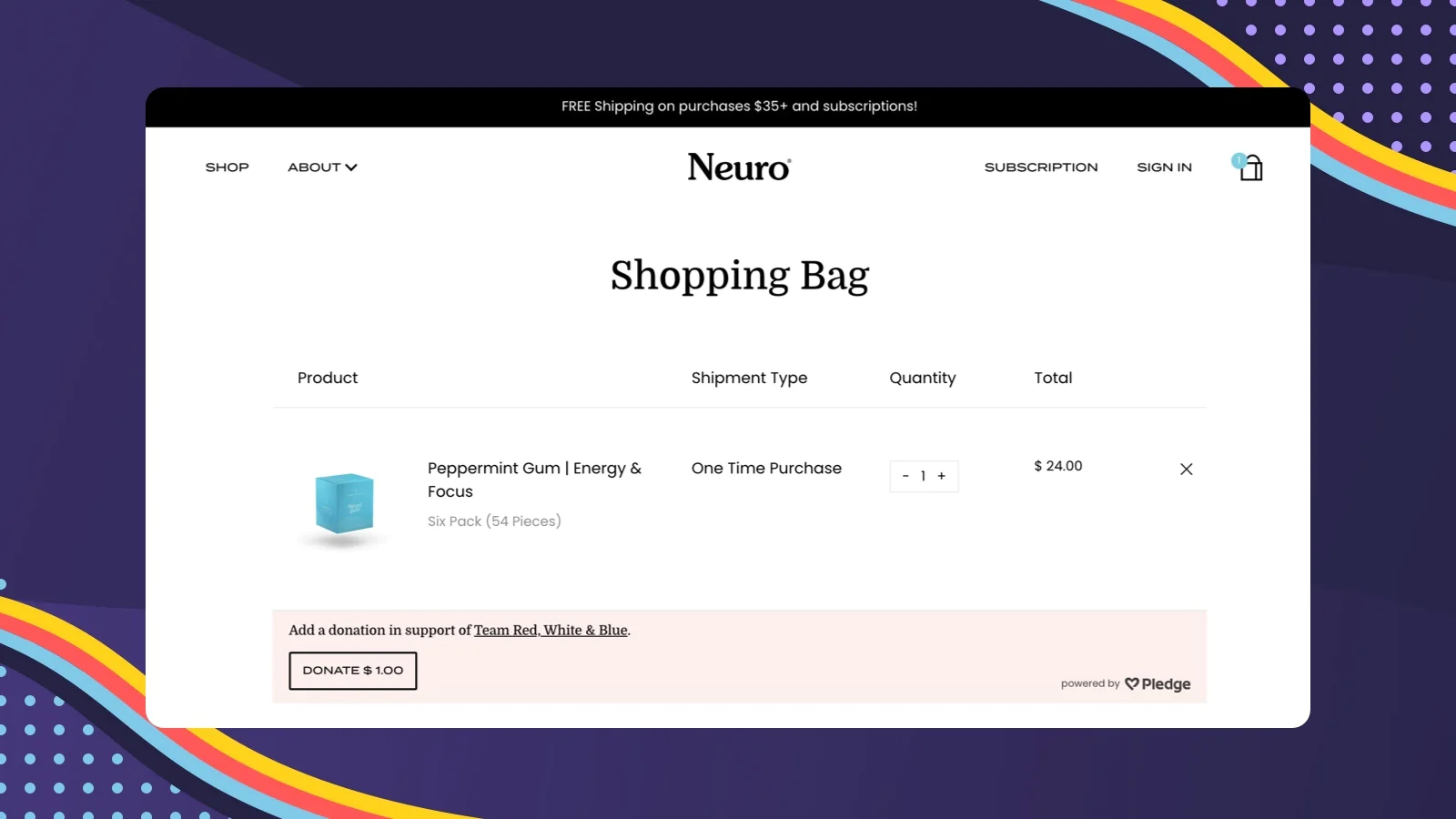The image size is (1456, 819).
Task: Click Sign In in the header
Action: 1164,167
